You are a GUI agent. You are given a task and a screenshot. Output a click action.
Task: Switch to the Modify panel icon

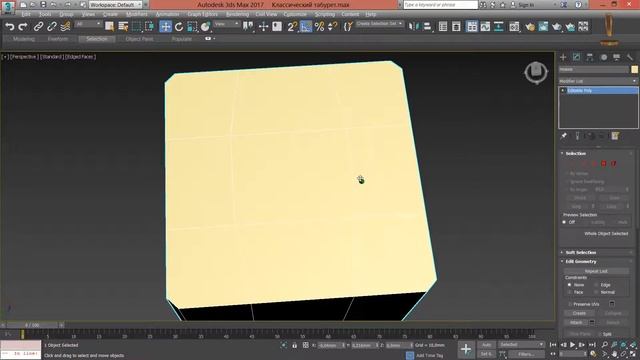pyautogui.click(x=576, y=57)
